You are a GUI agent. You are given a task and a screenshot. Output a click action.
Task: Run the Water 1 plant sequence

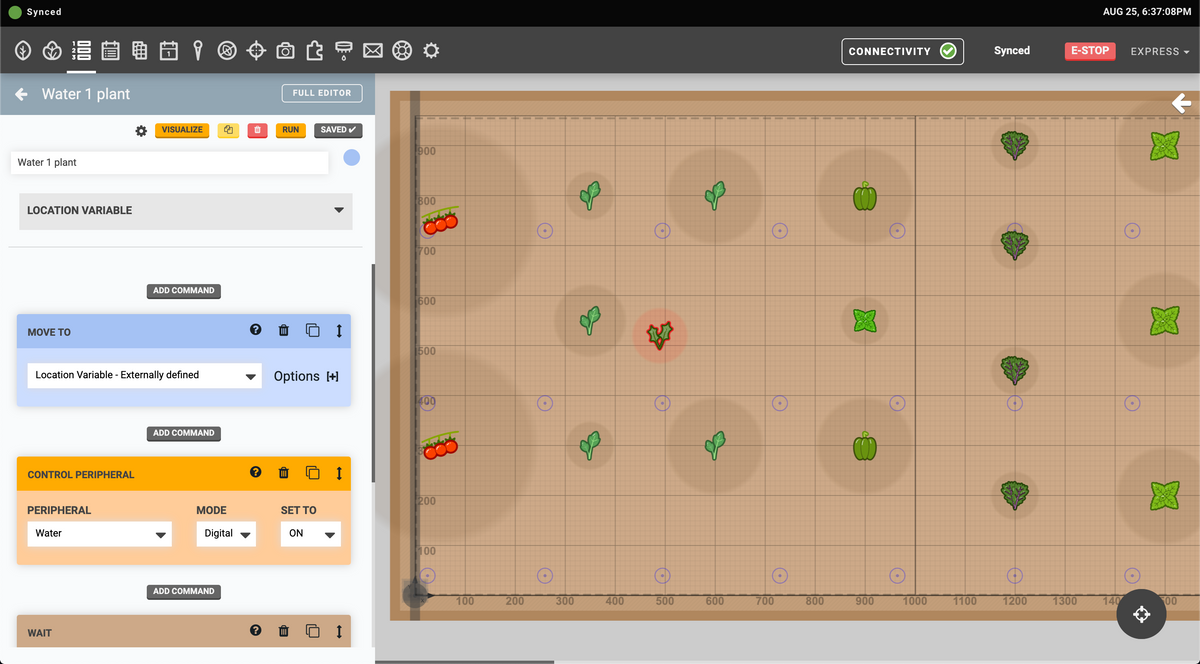pos(290,130)
